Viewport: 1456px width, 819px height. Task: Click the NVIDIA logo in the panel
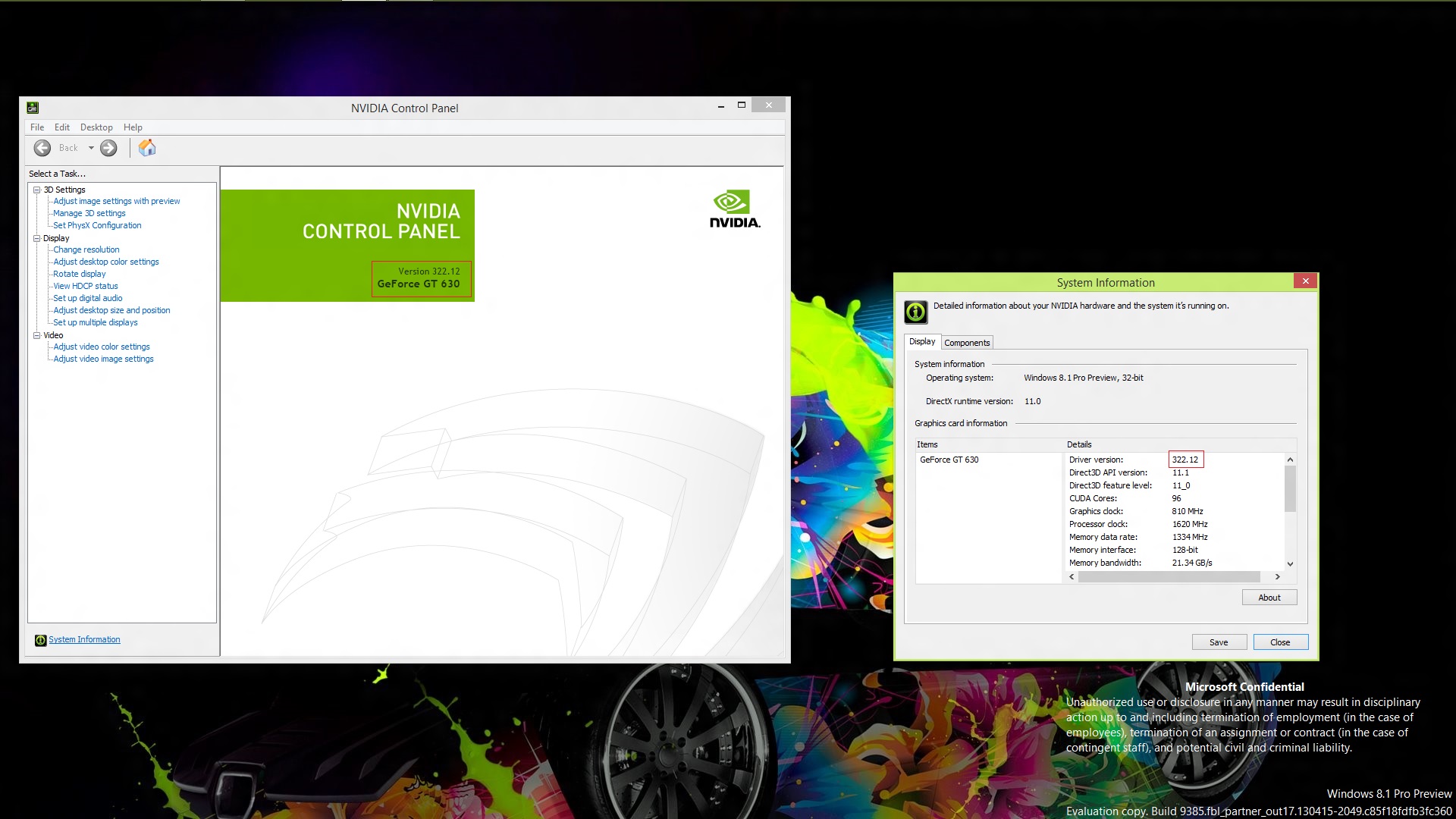(x=734, y=209)
